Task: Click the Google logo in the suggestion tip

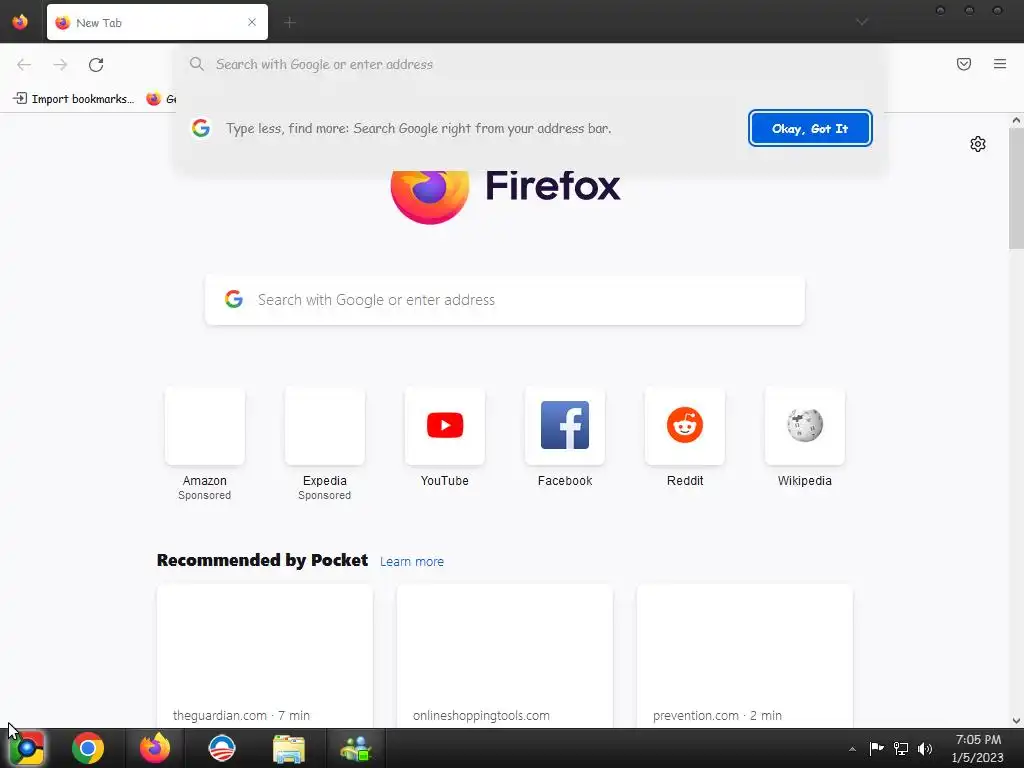Action: pyautogui.click(x=200, y=128)
